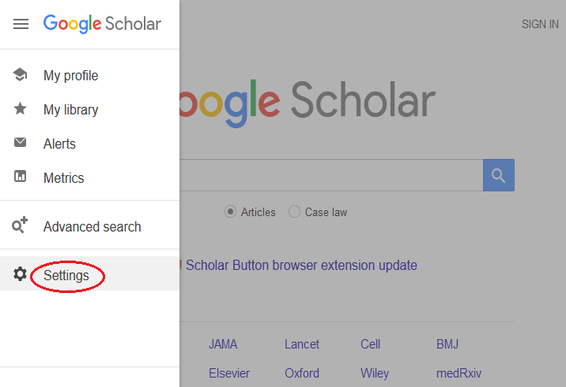Open the medRxiv link

tap(459, 373)
